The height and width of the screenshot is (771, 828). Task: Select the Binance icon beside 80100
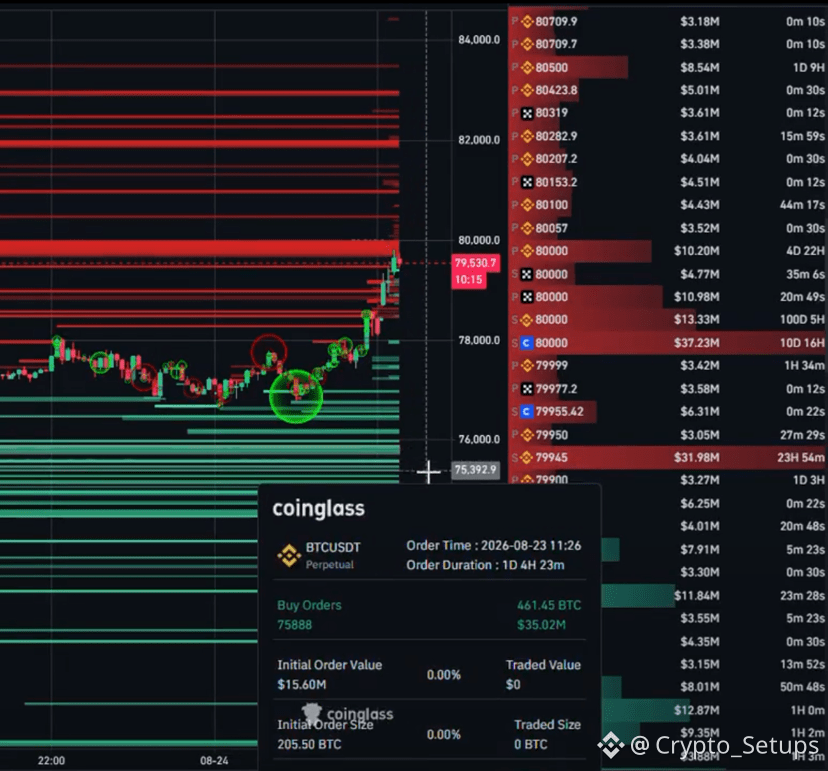coord(527,205)
